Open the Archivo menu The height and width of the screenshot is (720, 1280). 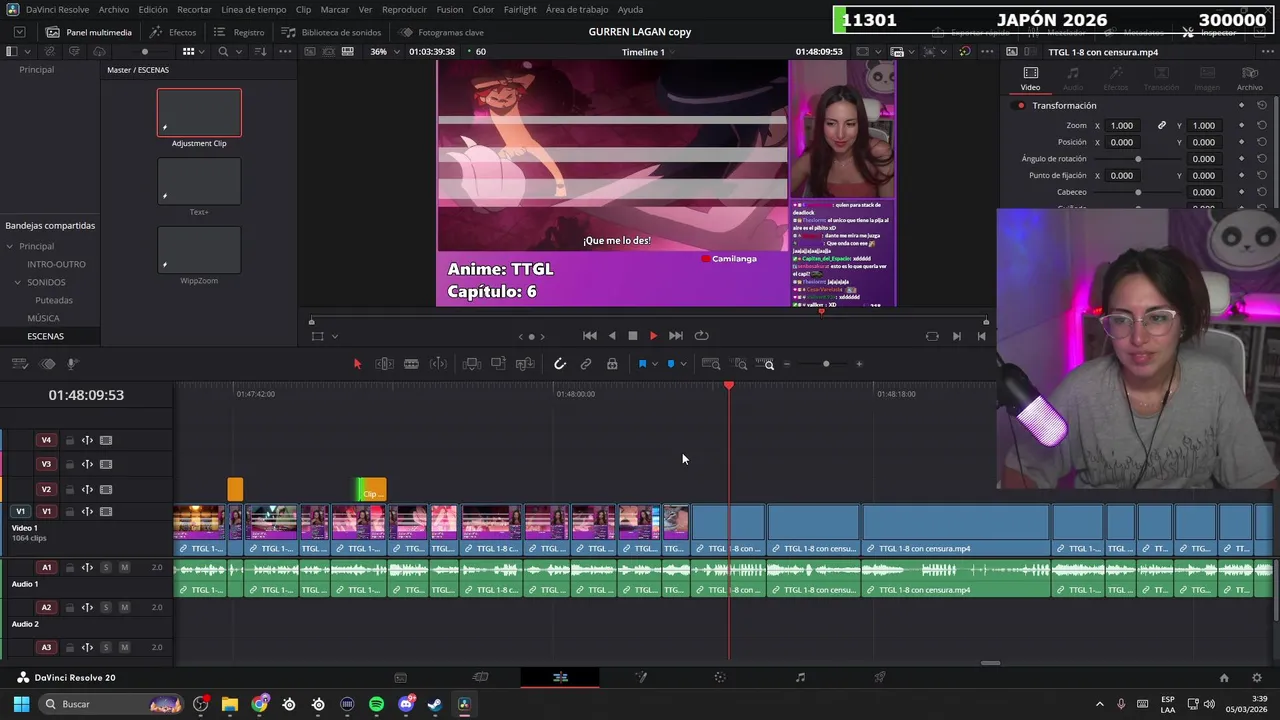coord(113,9)
